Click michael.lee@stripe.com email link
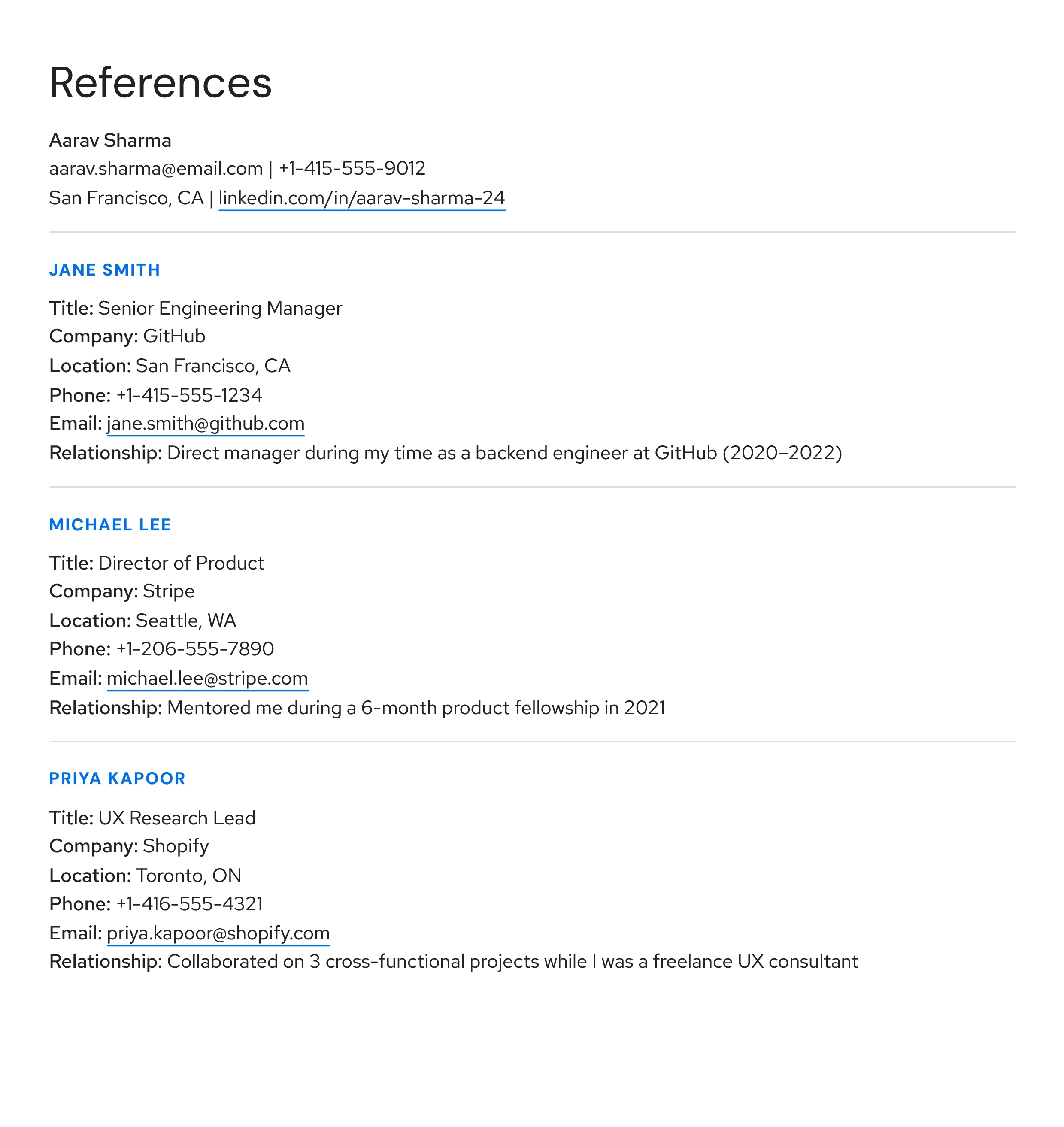 tap(207, 679)
